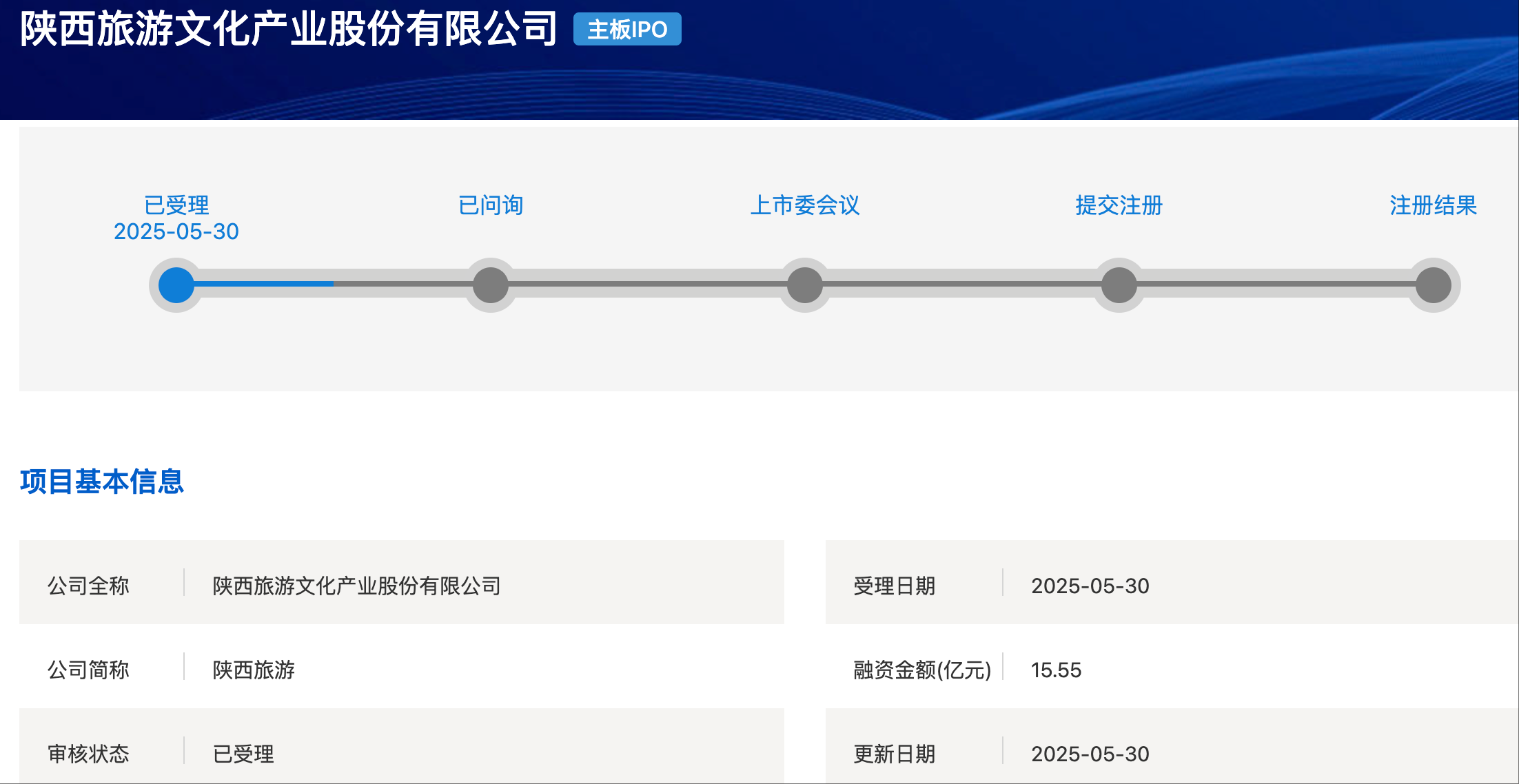Click the 公司全称 value text

coord(356,586)
